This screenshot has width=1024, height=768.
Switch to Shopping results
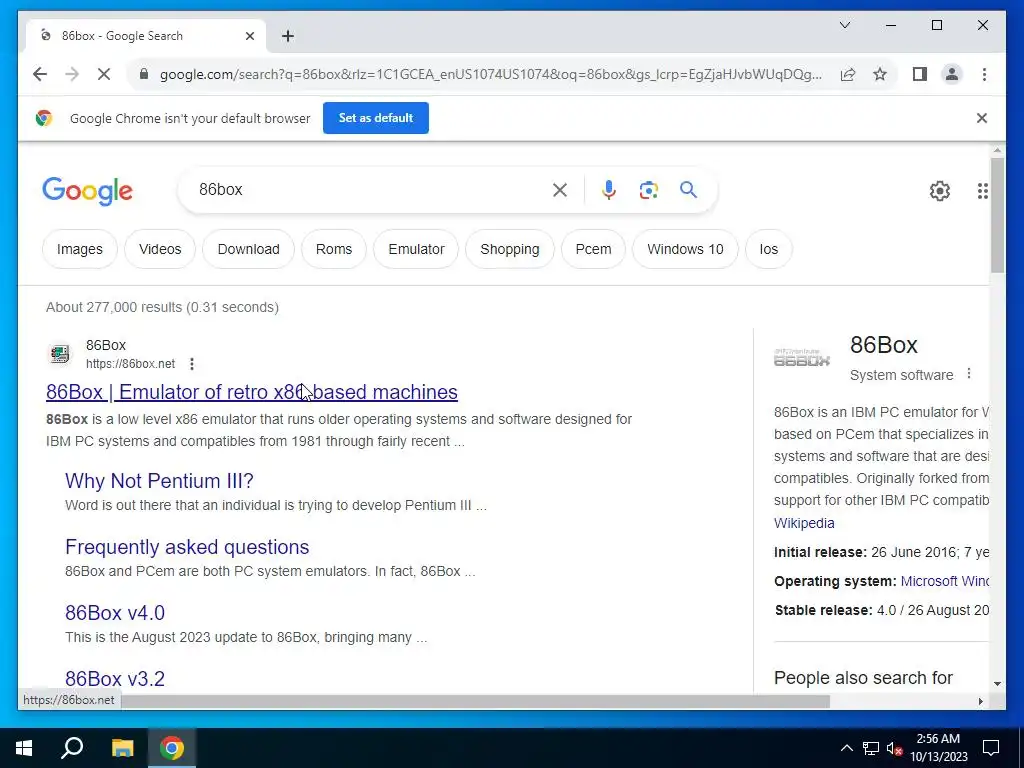[x=509, y=249]
